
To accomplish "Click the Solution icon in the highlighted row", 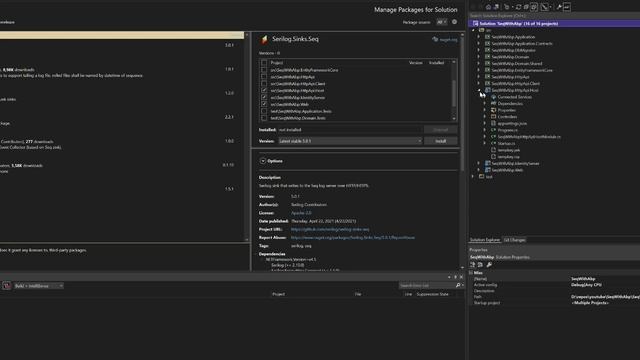I will 476,24.
